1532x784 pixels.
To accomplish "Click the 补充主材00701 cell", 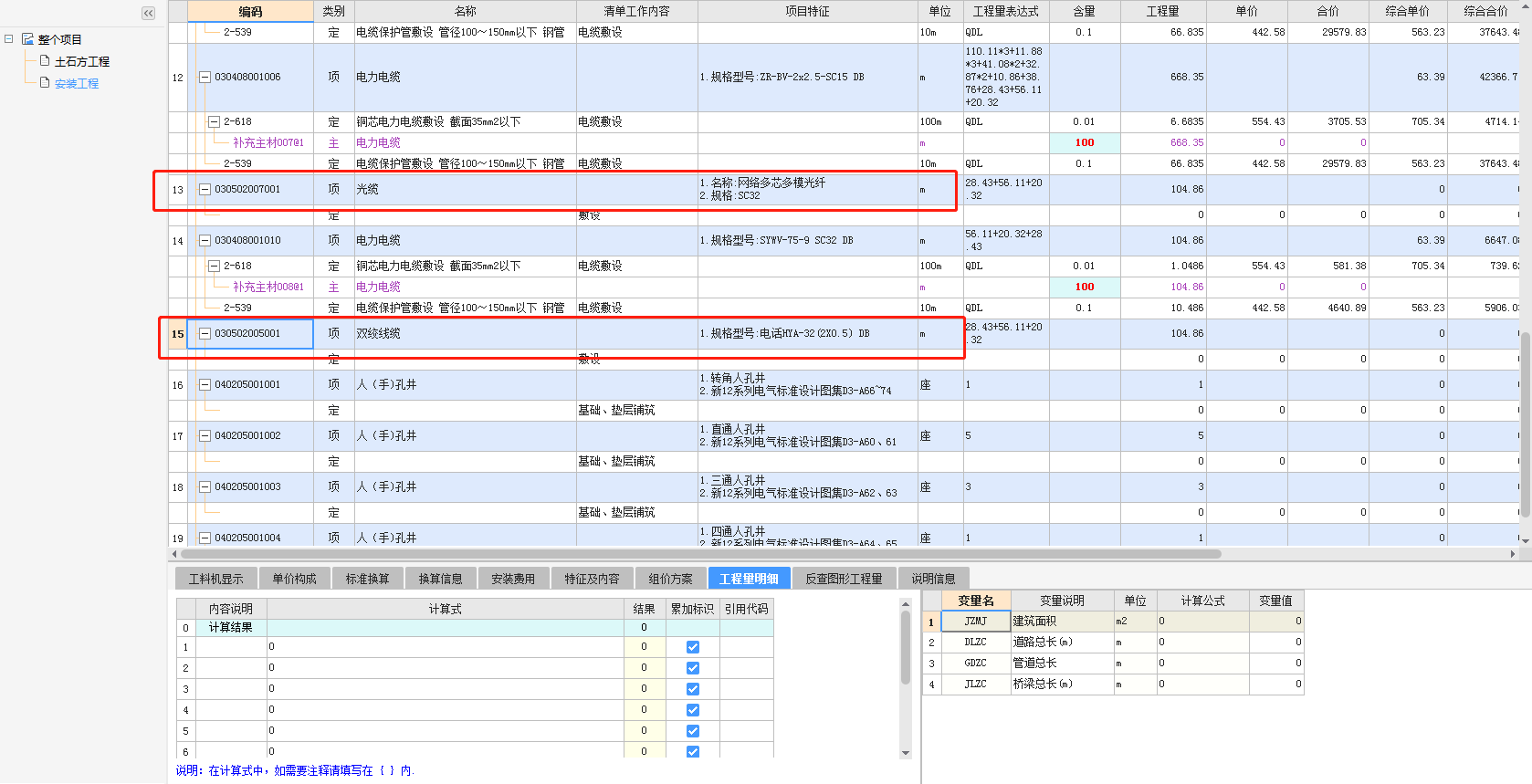I will 268,143.
